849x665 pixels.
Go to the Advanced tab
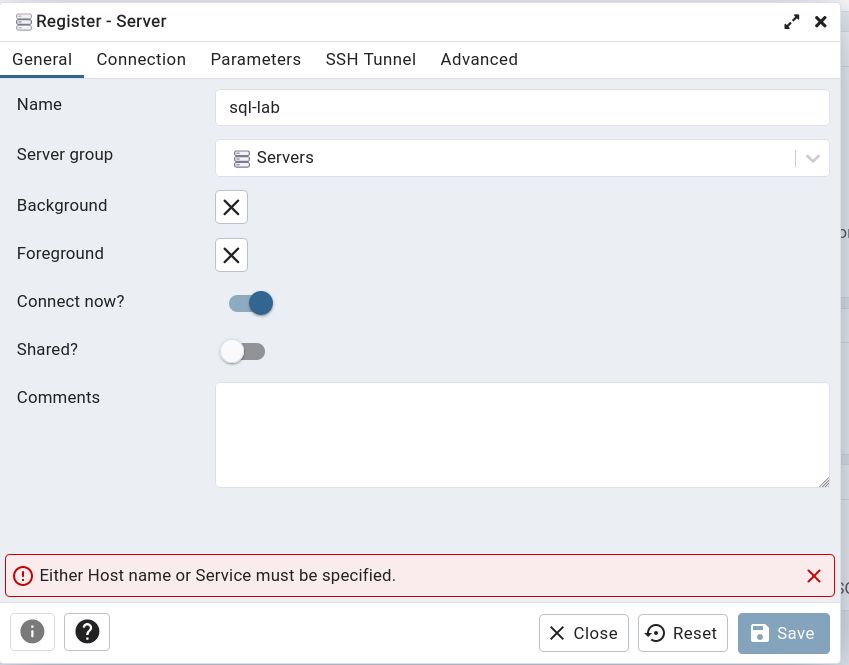479,59
